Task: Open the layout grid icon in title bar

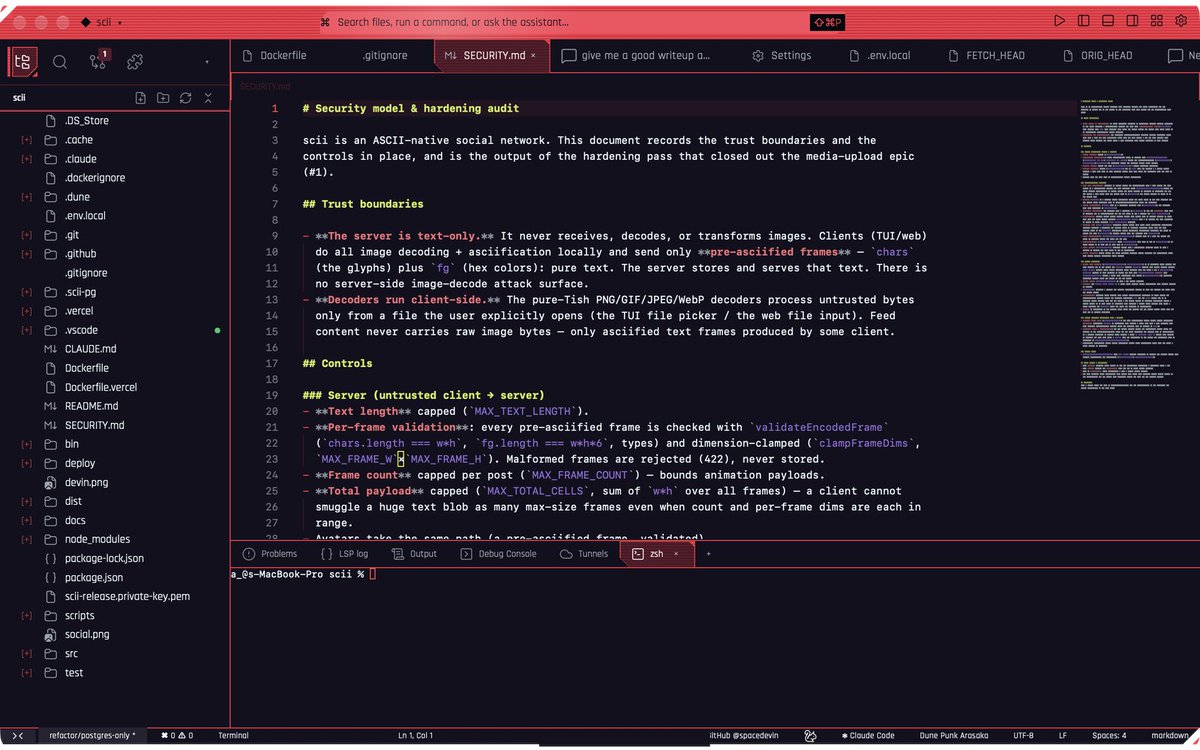Action: 1156,21
